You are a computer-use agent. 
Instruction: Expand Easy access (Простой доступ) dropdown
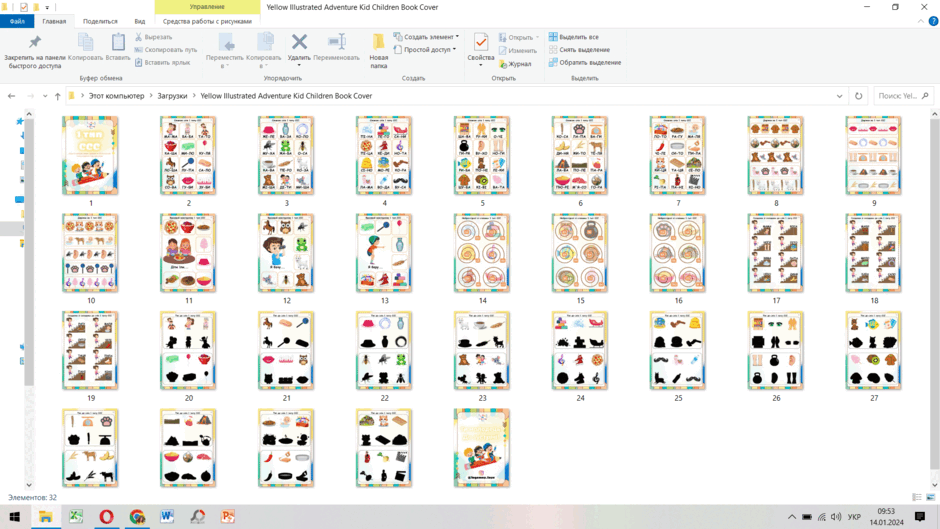coord(425,50)
